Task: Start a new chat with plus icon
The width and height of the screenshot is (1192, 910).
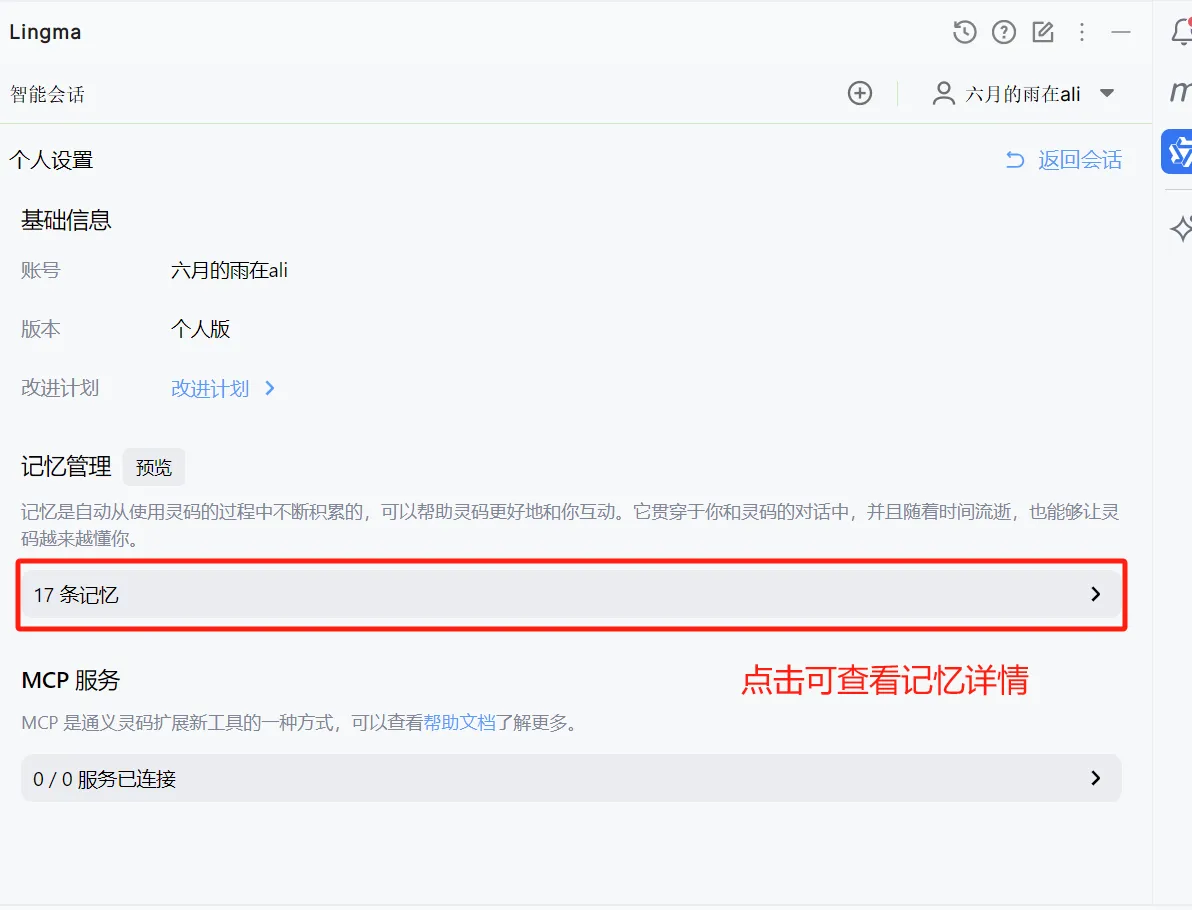Action: [860, 93]
